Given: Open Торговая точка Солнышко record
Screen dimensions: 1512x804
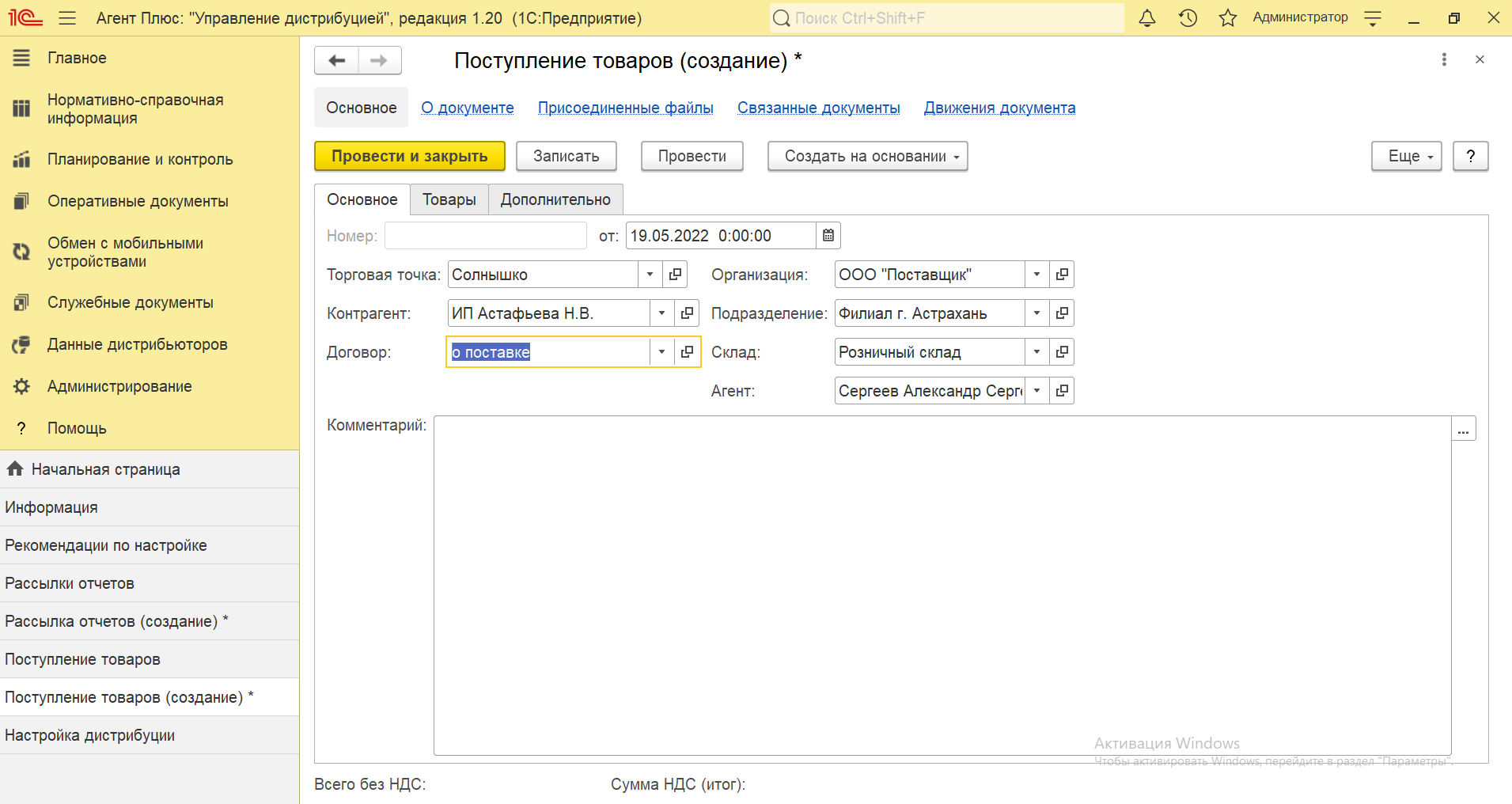Looking at the screenshot, I should click(x=675, y=275).
